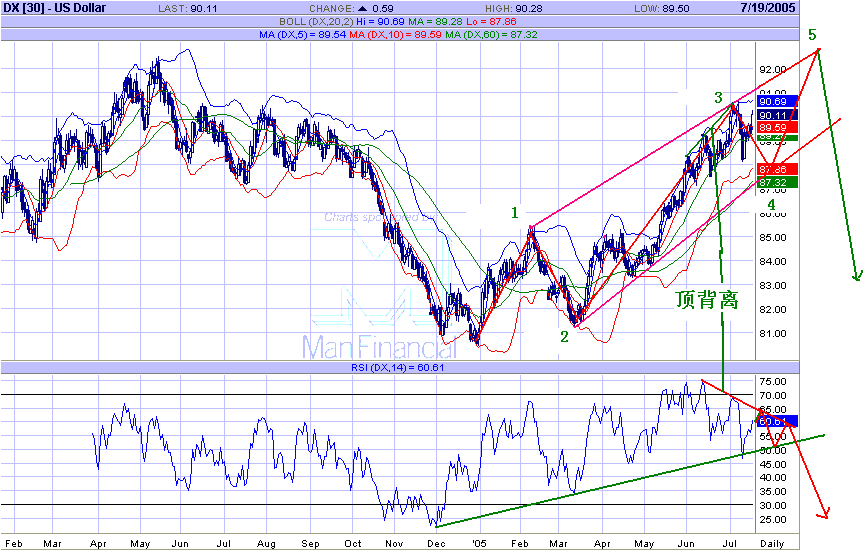Click the 7/19/2005 date in header
The height and width of the screenshot is (550, 866).
tap(830, 9)
